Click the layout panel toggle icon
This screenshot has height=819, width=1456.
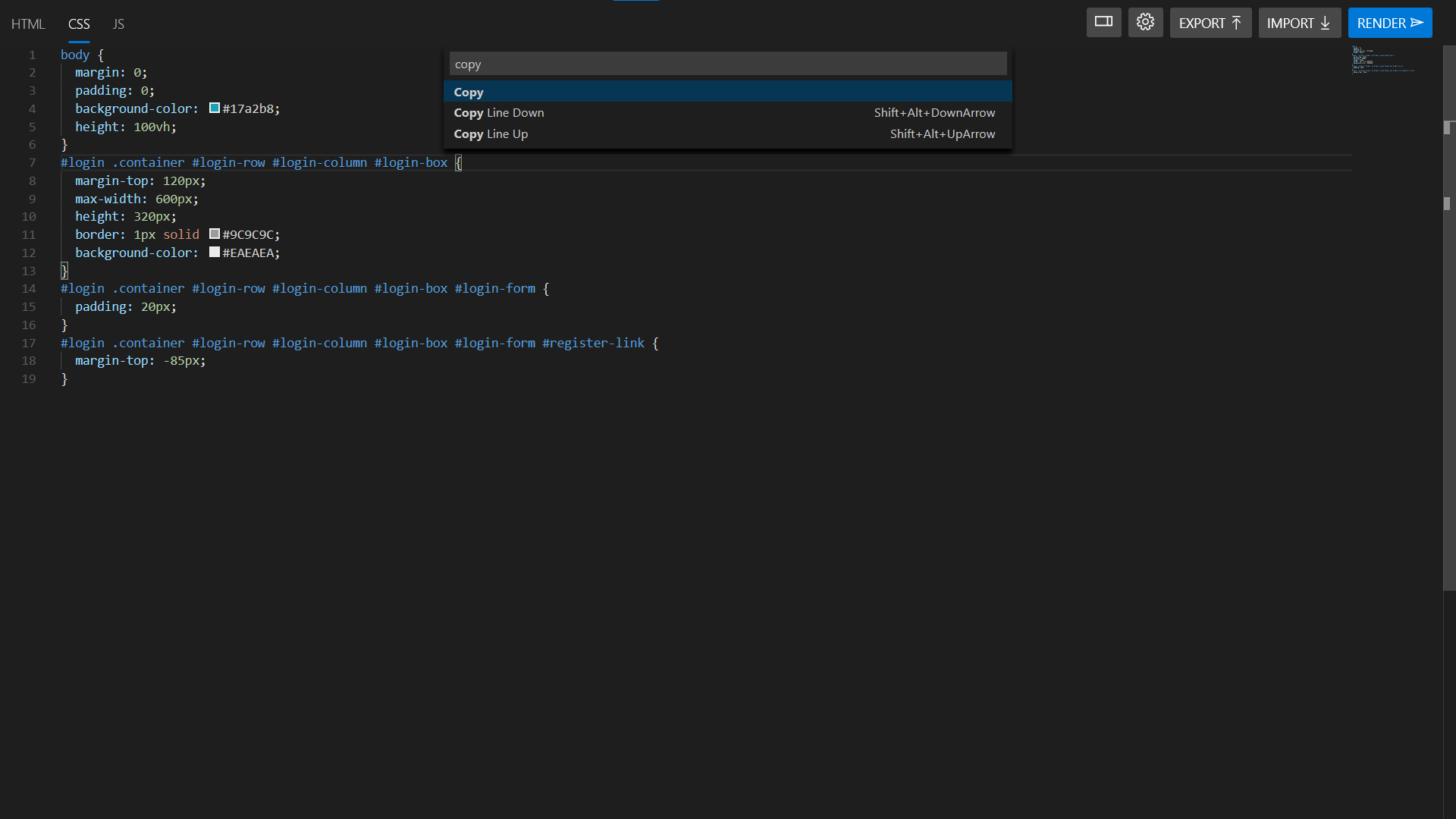click(1103, 23)
